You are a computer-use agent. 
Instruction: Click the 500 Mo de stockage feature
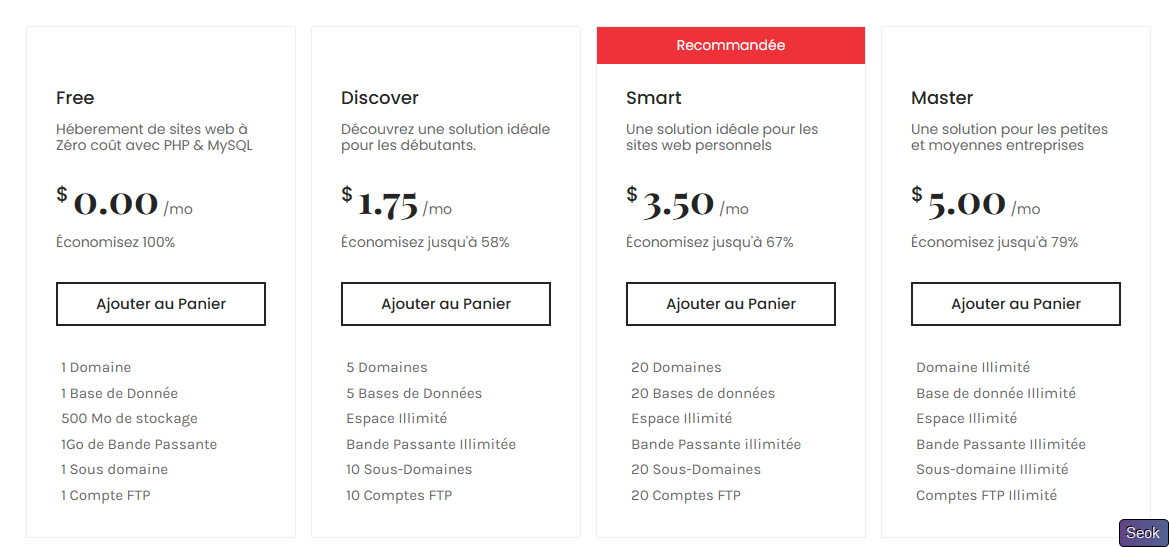(x=129, y=419)
